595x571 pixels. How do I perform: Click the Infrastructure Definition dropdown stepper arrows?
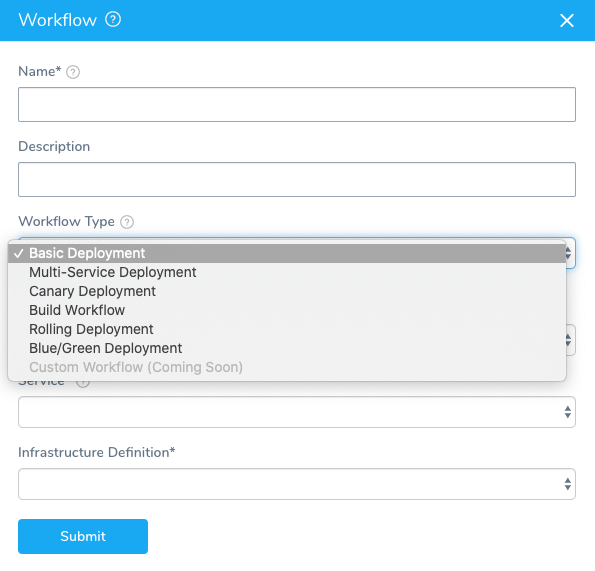(568, 484)
